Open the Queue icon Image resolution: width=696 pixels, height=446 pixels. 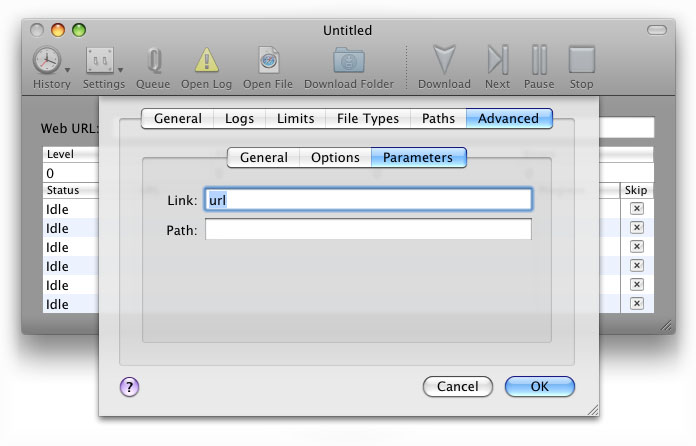point(153,60)
